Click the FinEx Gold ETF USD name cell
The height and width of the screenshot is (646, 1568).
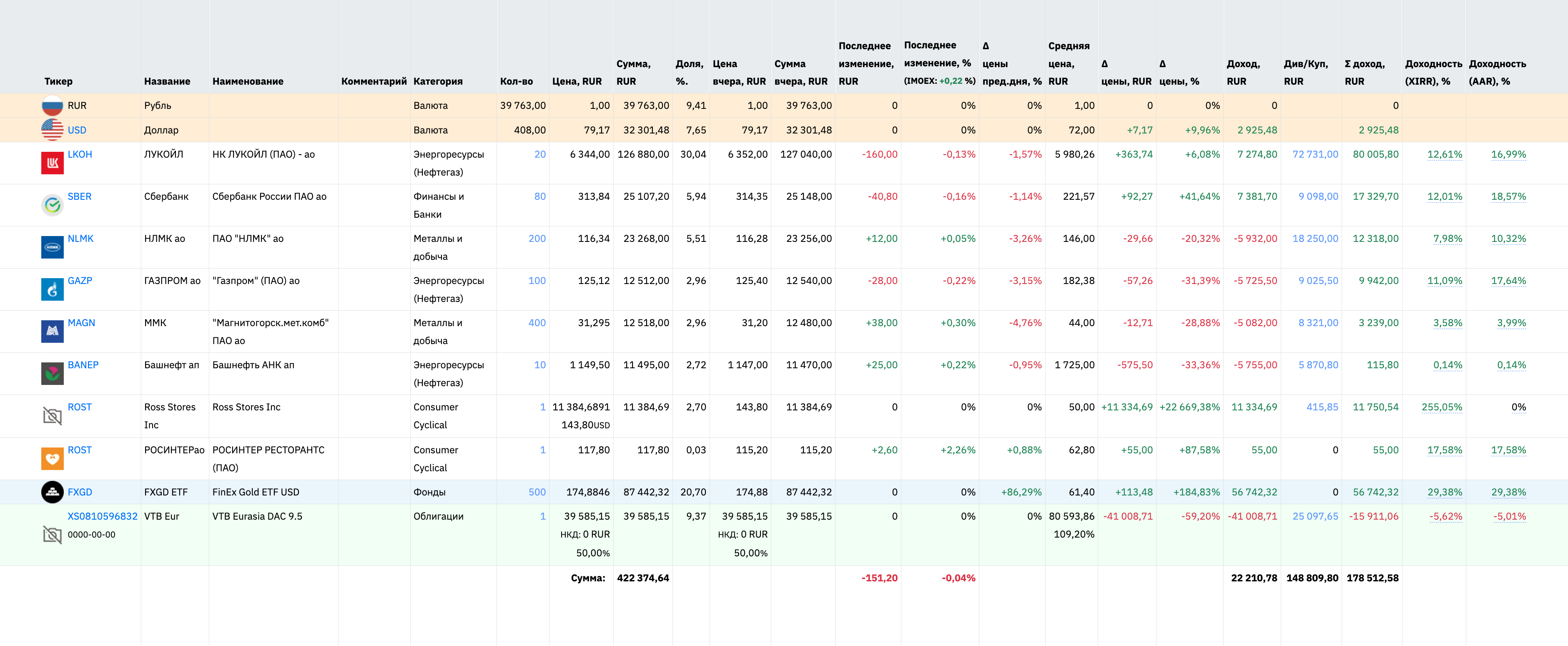[256, 492]
